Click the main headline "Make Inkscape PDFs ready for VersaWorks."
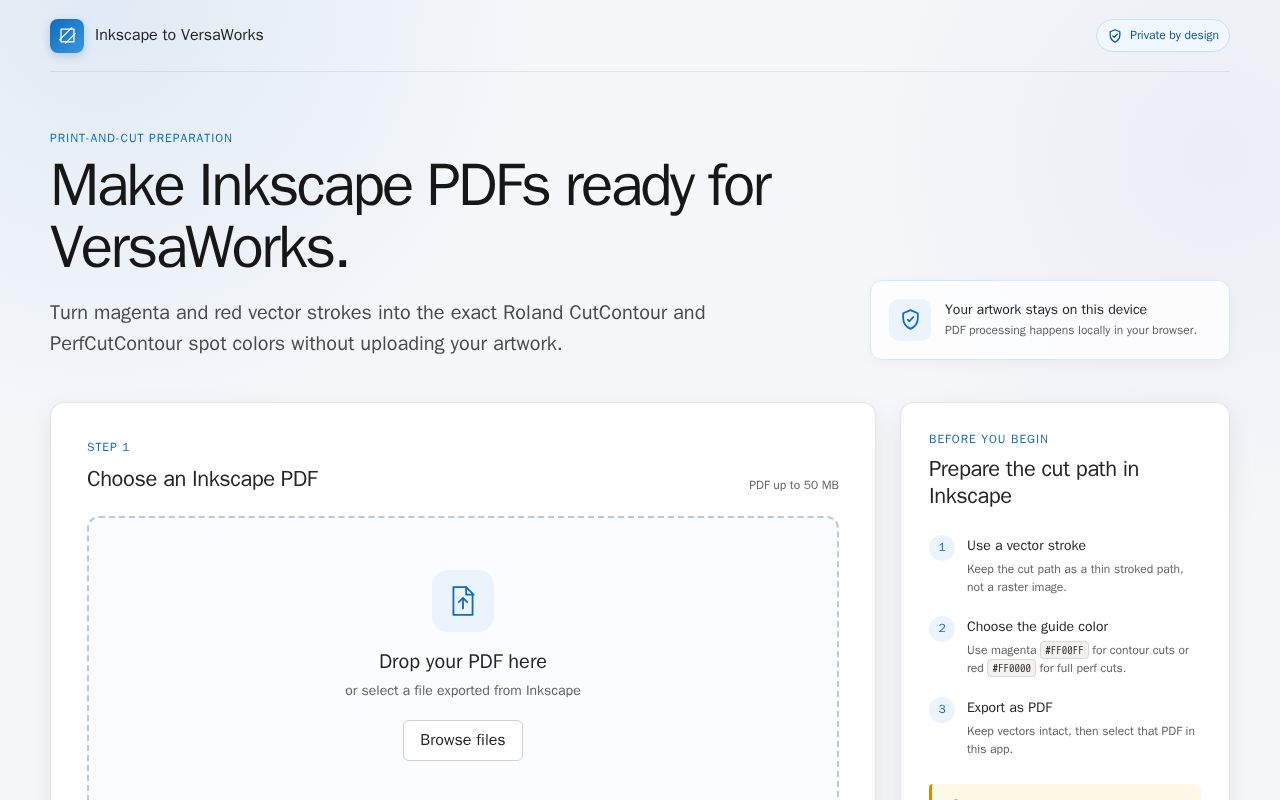 pyautogui.click(x=410, y=217)
